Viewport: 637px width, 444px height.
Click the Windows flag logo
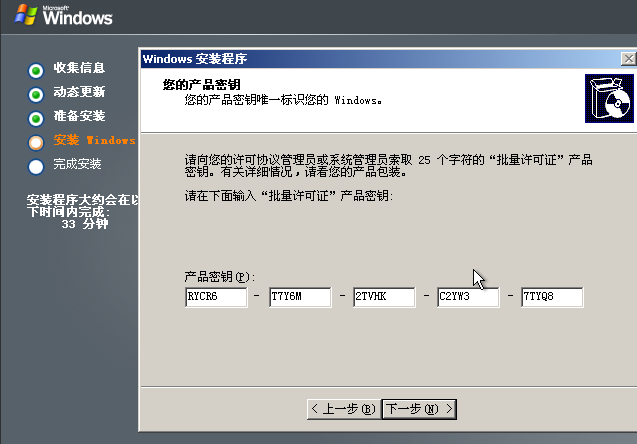point(23,14)
